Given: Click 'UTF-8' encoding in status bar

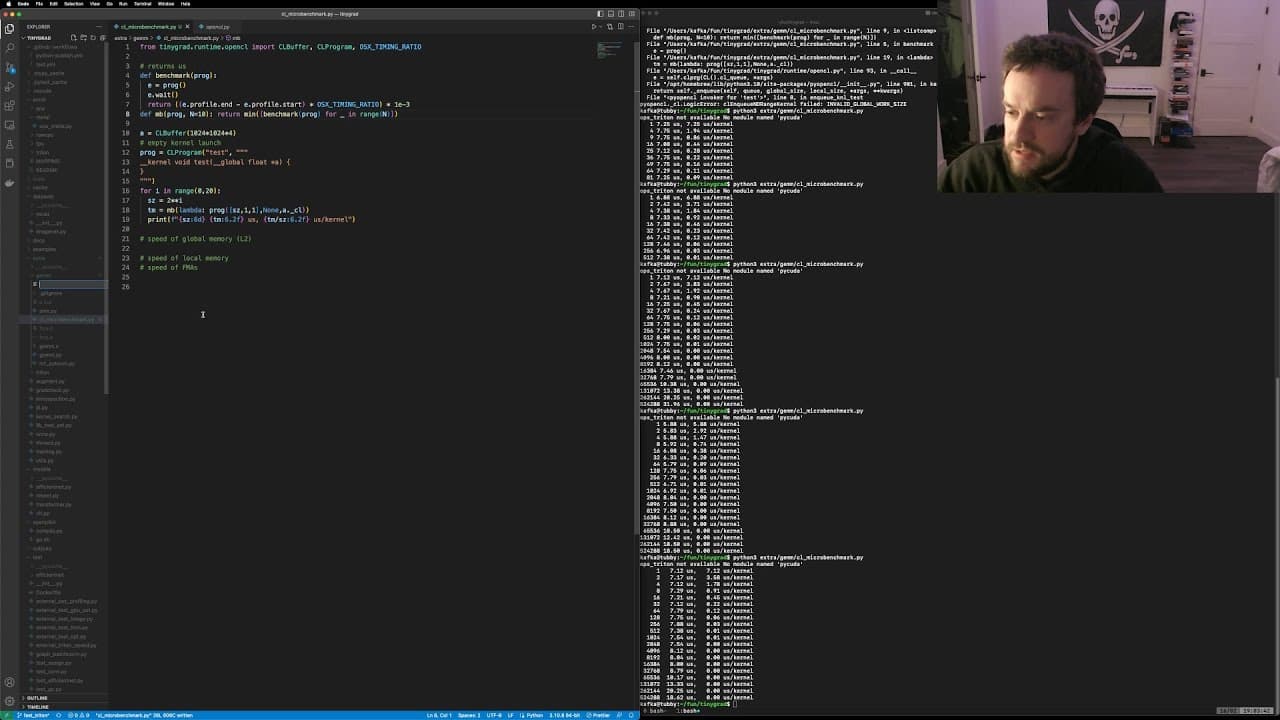Looking at the screenshot, I should point(494,715).
